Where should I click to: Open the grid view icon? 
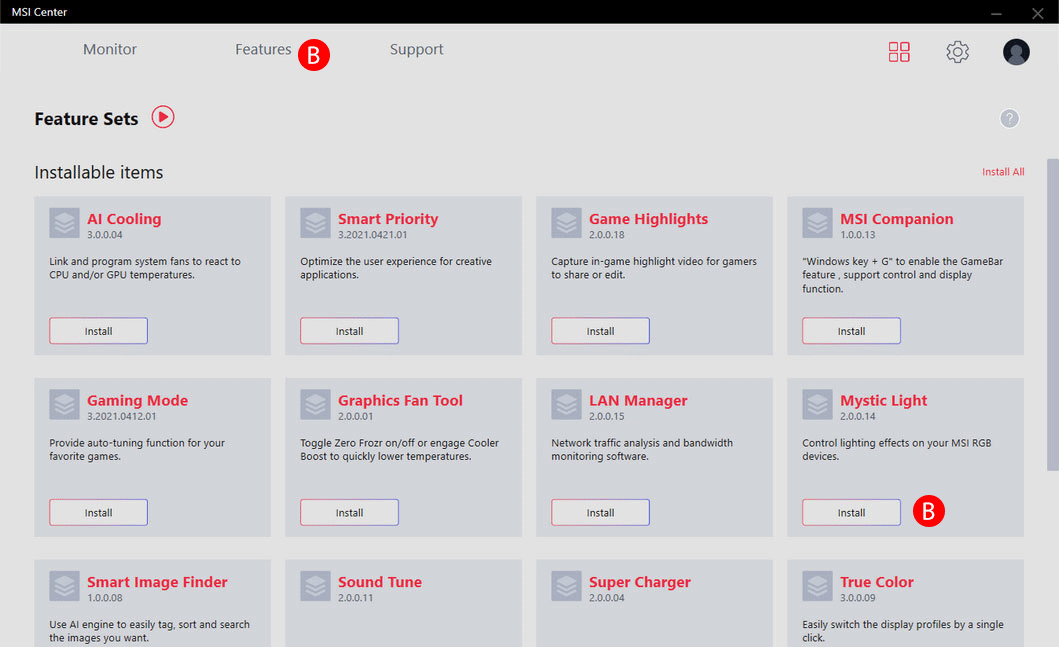point(899,52)
